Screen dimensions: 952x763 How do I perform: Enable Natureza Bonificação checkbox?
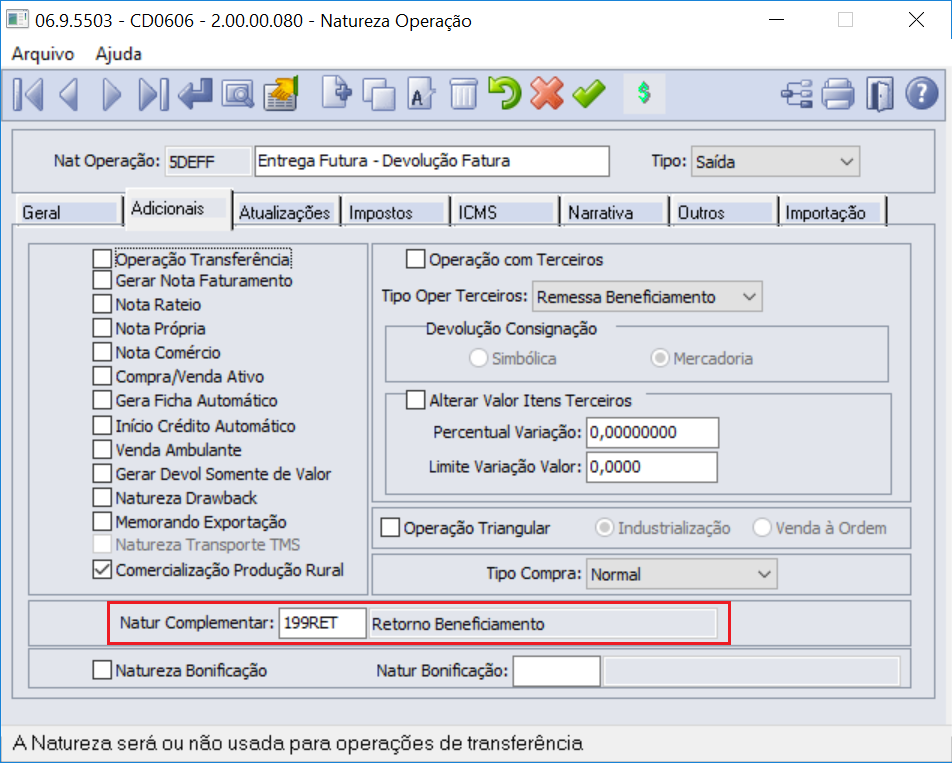coord(102,670)
